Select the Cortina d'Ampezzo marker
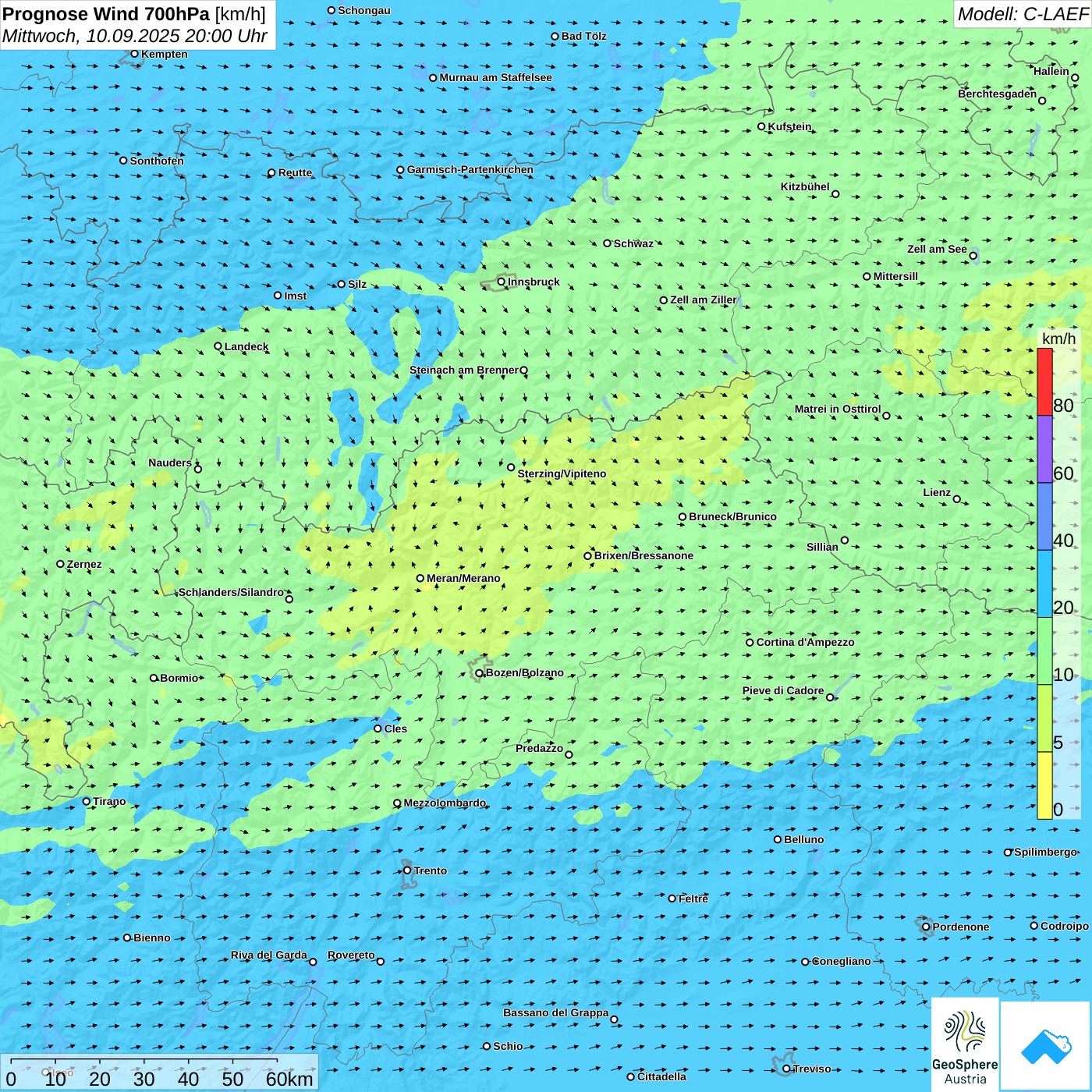The width and height of the screenshot is (1092, 1092). [750, 643]
